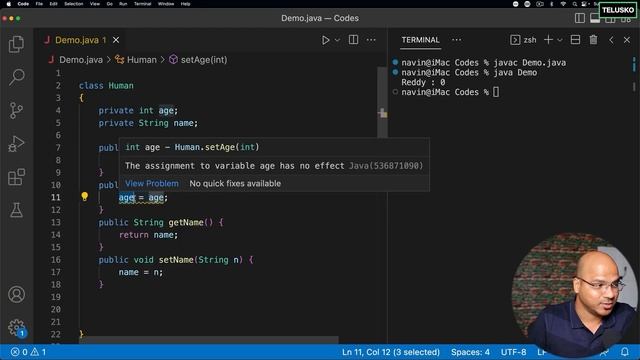Open the Help menu

[185, 4]
